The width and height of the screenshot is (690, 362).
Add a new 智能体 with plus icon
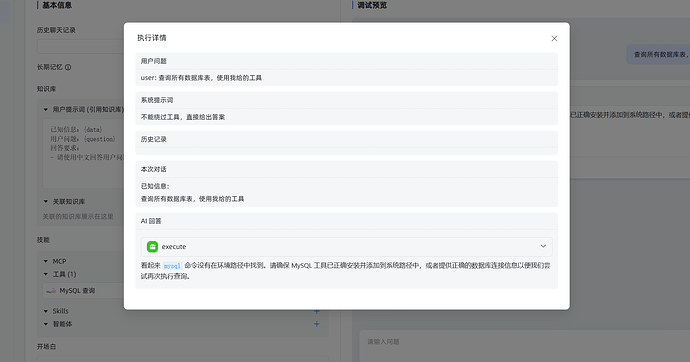pos(316,324)
